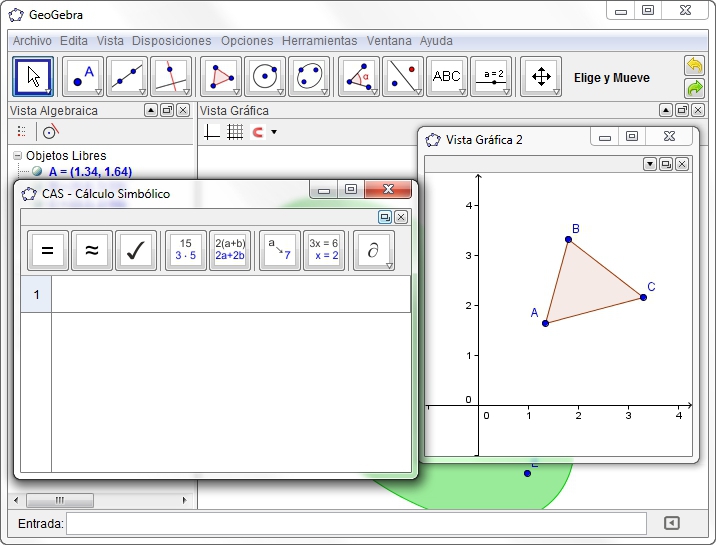This screenshot has height=545, width=716.
Task: Open Herramientas menu
Action: coord(320,41)
